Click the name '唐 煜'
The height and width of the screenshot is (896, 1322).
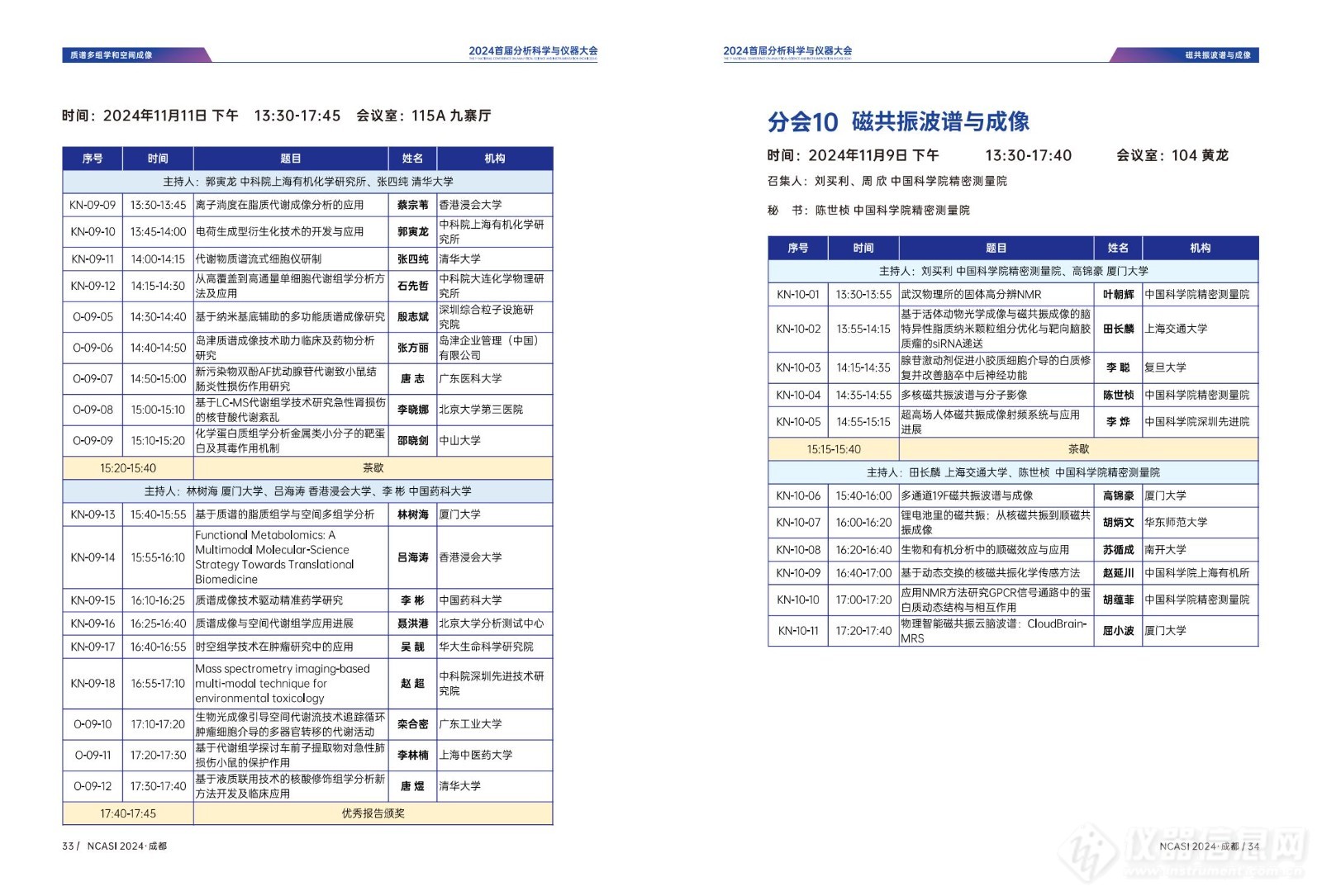pos(412,786)
